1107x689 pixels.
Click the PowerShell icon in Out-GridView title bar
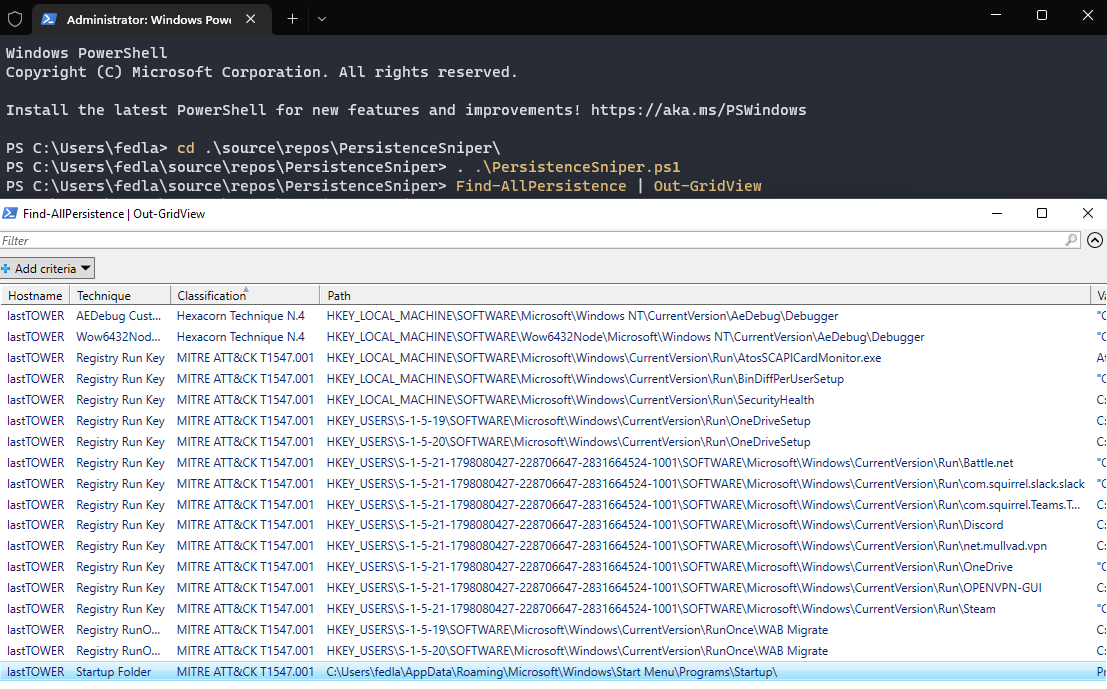coord(10,213)
